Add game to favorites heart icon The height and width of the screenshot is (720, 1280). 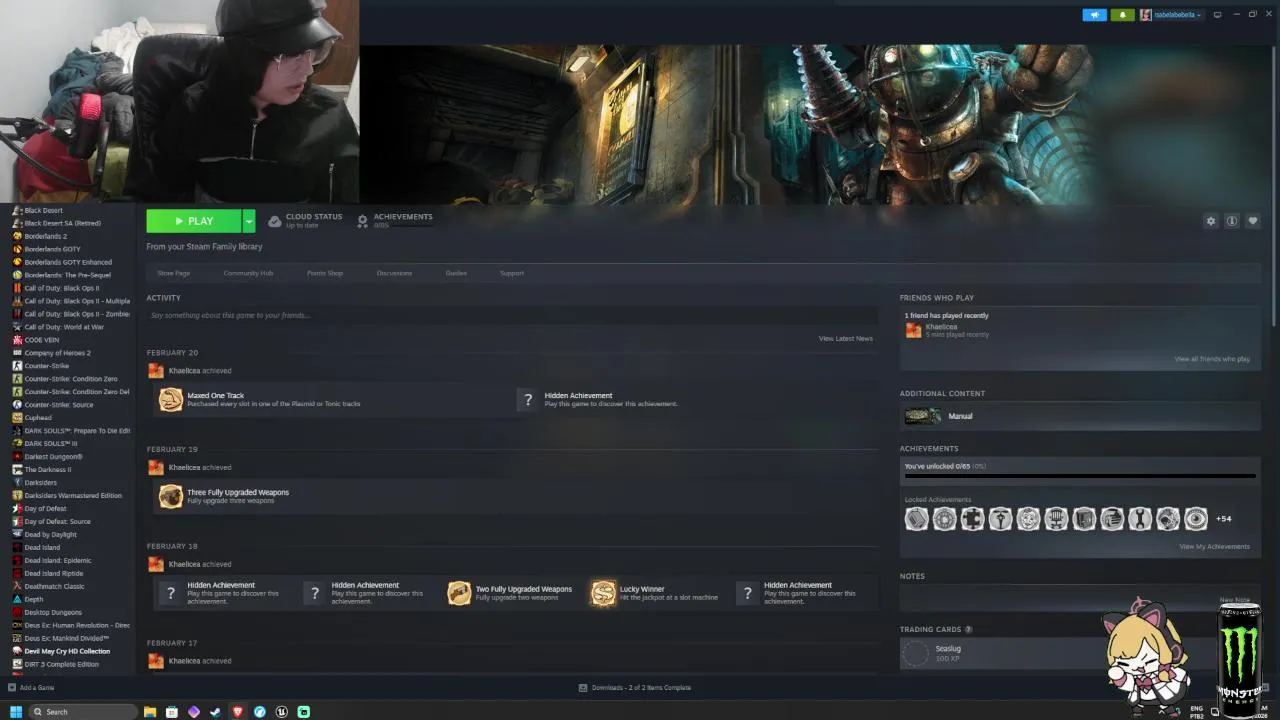tap(1253, 221)
